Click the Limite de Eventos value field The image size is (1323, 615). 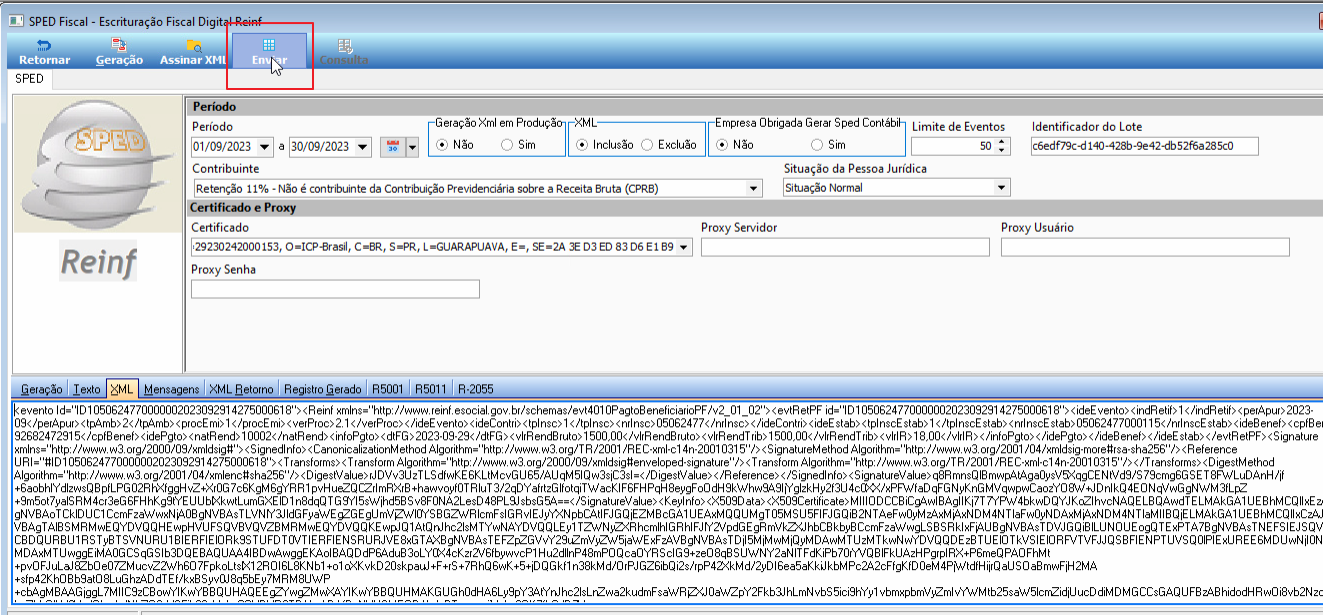tap(953, 146)
